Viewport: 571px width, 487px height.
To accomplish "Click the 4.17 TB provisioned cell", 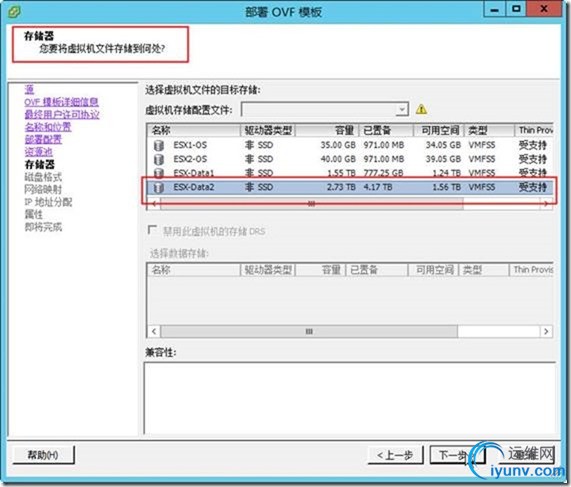I will [378, 187].
